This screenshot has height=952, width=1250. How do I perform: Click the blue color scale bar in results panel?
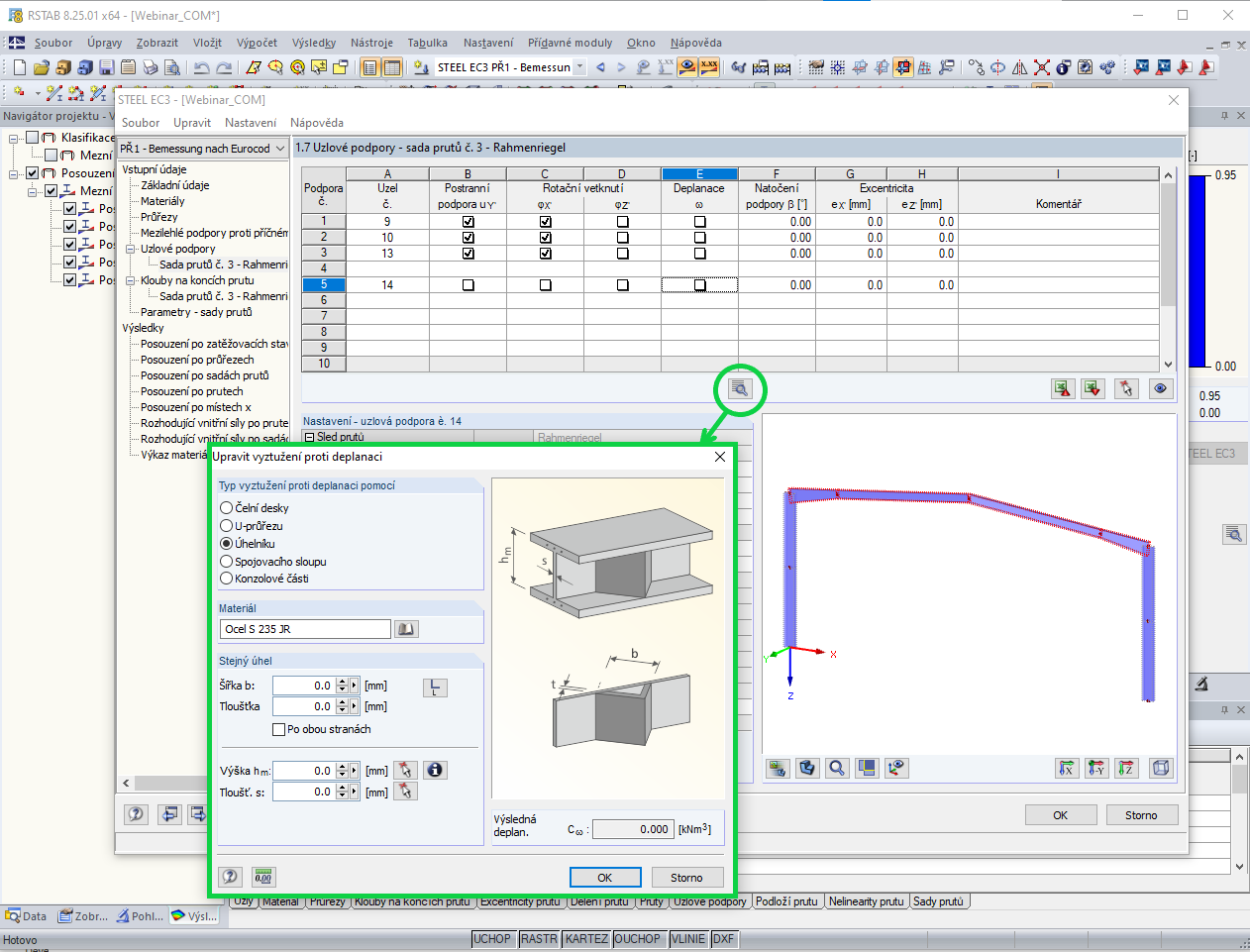click(1198, 271)
